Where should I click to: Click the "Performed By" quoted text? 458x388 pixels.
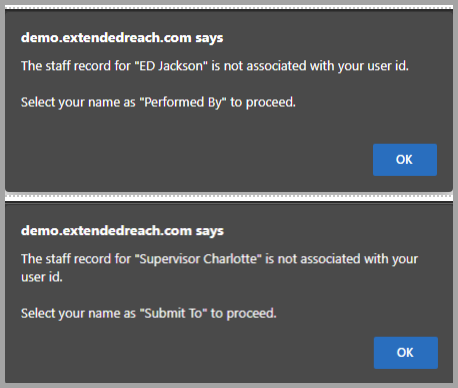(x=183, y=102)
